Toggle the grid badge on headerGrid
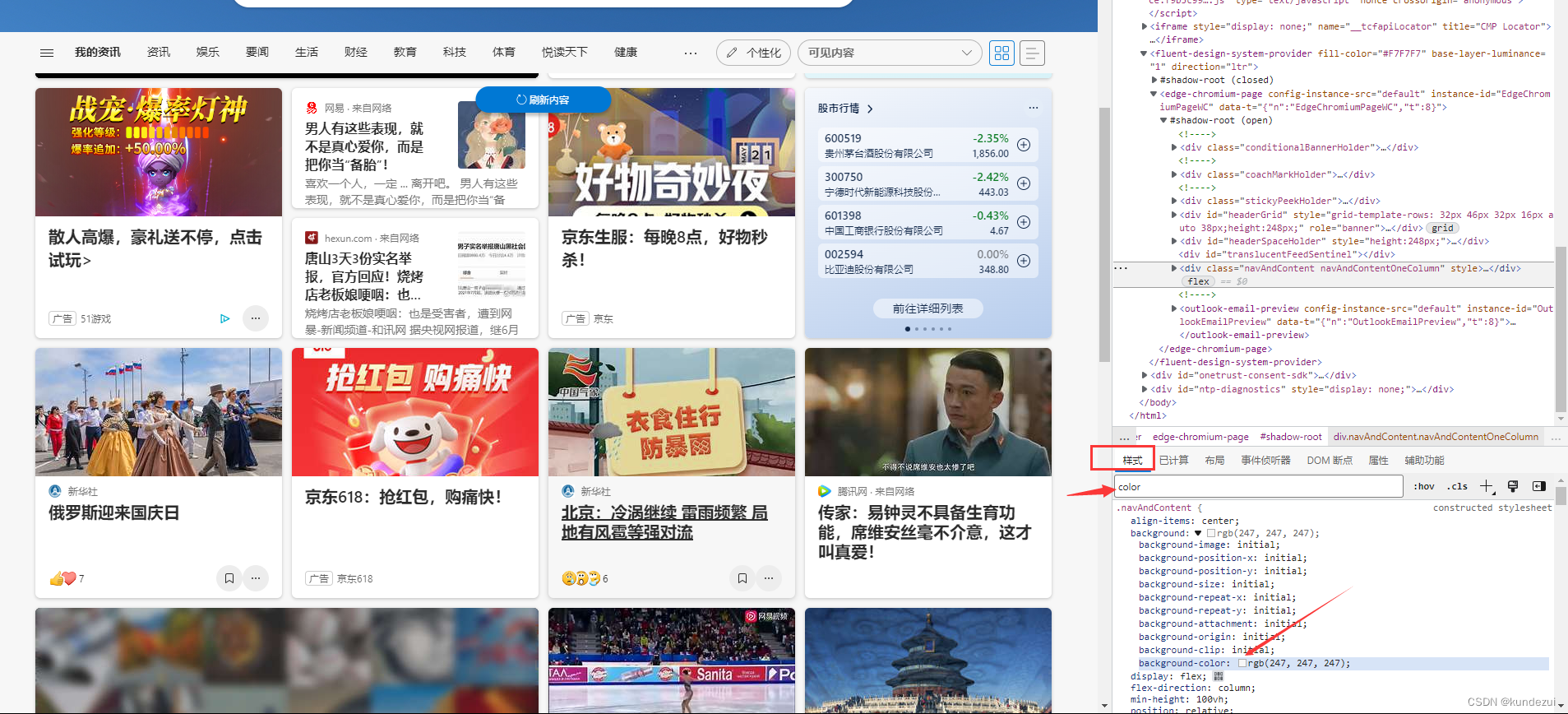This screenshot has width=1568, height=714. [x=1443, y=228]
